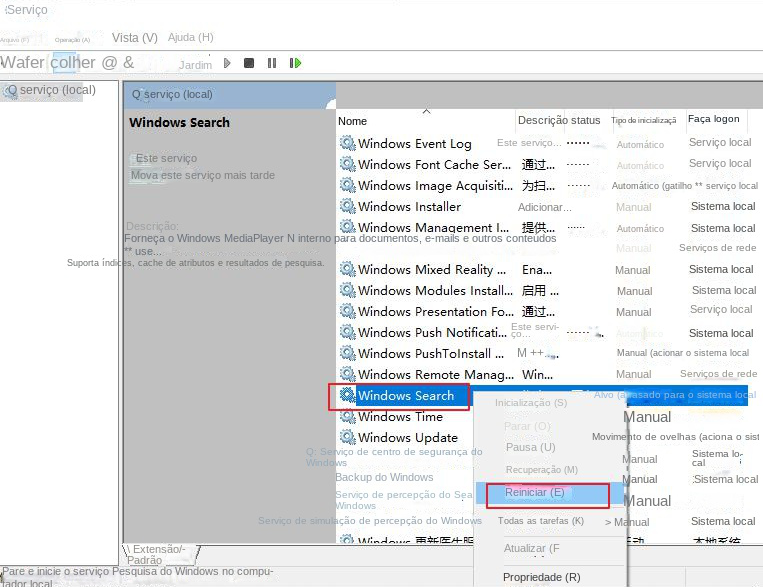The image size is (763, 587).
Task: Select the Windows Modules Installer name
Action: pos(435,291)
